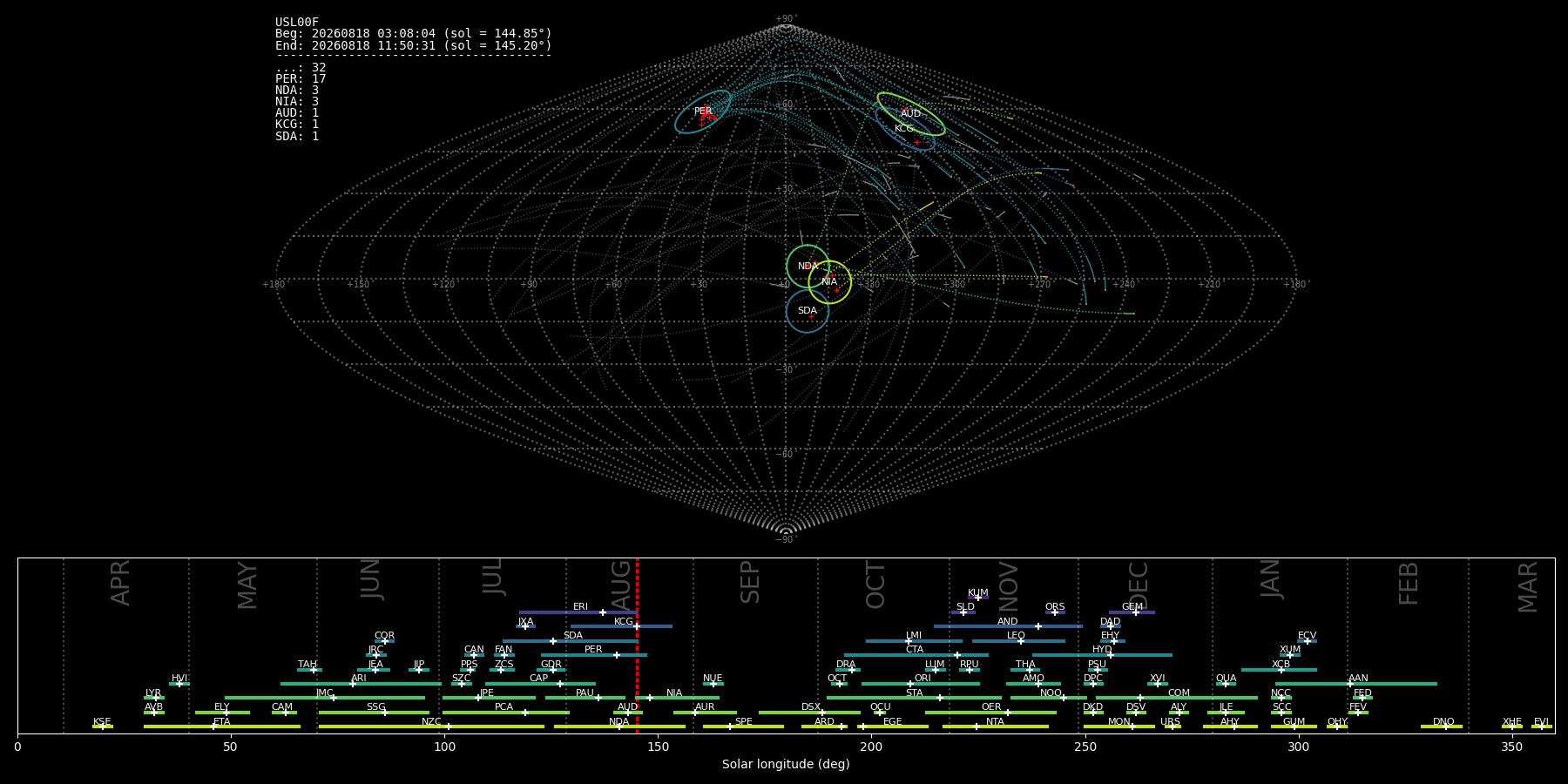
Task: Click the GEM shower peak marker
Action: click(x=1136, y=612)
